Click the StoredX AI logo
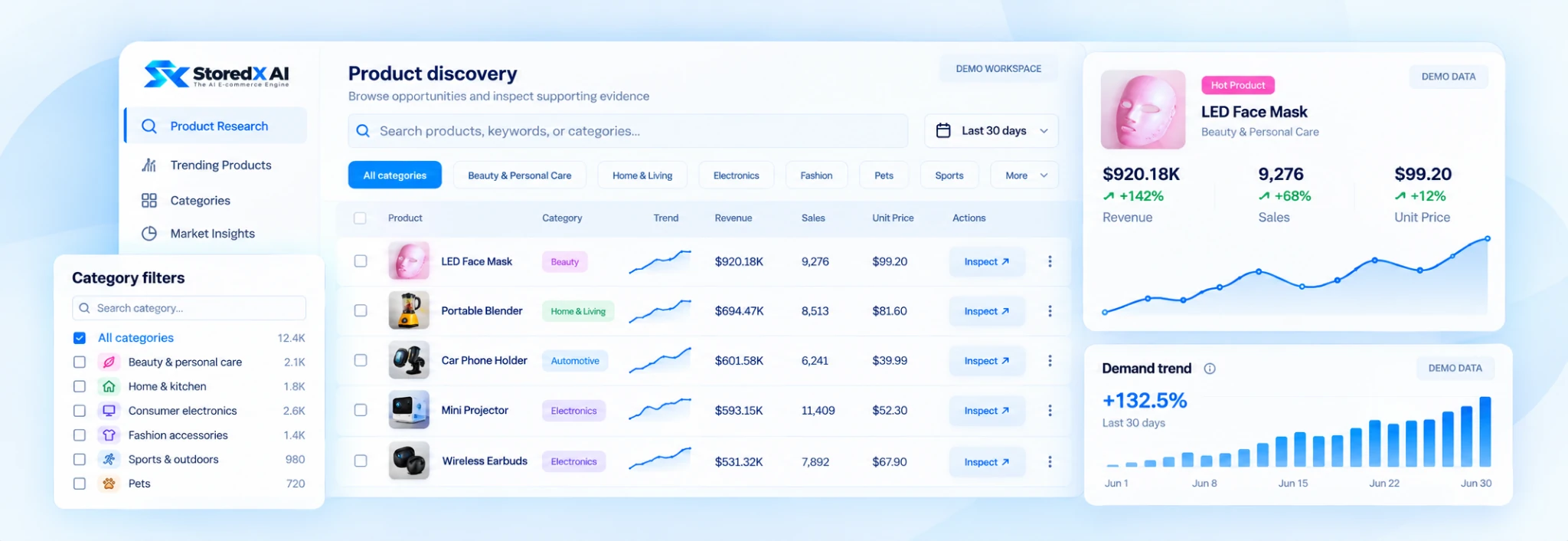 pos(217,74)
